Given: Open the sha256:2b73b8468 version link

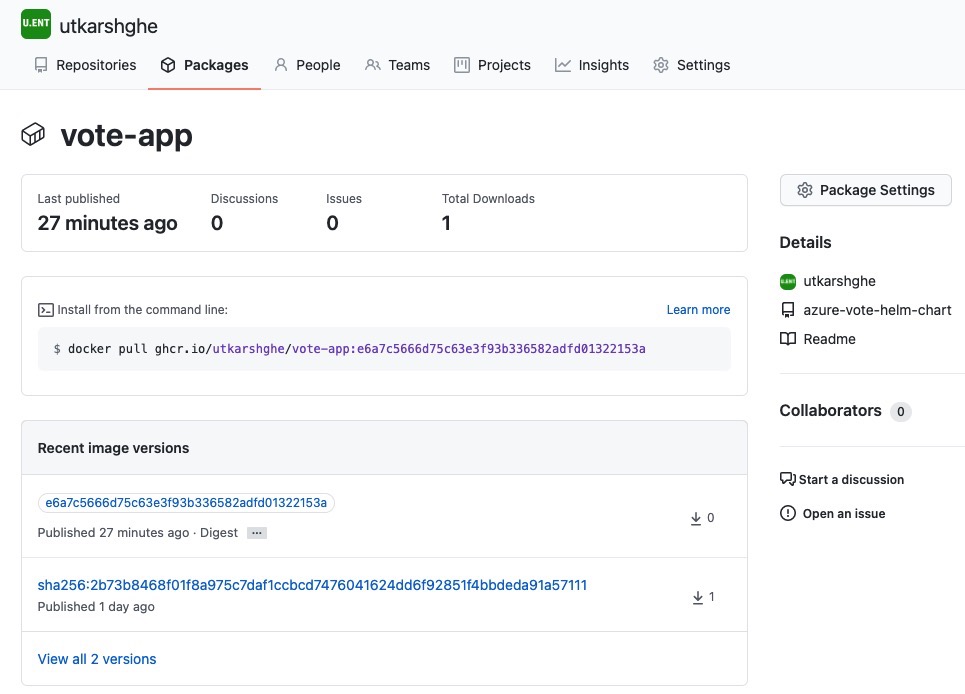Looking at the screenshot, I should 312,585.
